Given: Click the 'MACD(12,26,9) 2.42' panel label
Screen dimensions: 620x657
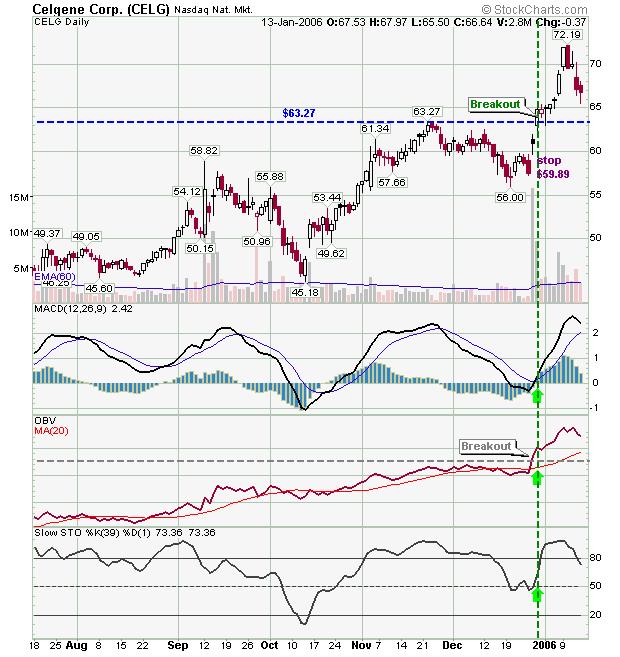Looking at the screenshot, I should tap(83, 309).
